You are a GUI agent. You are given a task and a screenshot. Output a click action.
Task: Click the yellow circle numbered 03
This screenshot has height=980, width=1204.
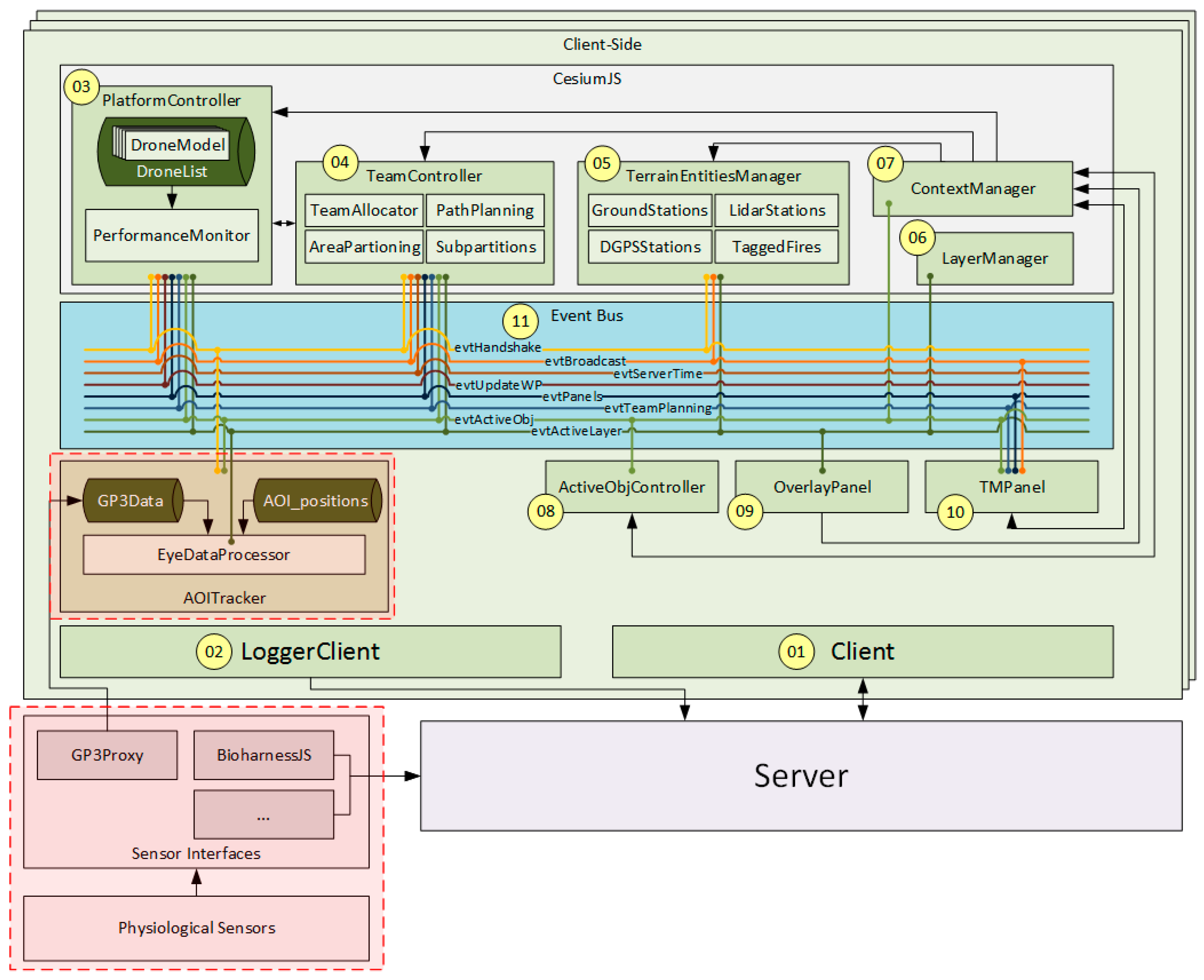[81, 87]
